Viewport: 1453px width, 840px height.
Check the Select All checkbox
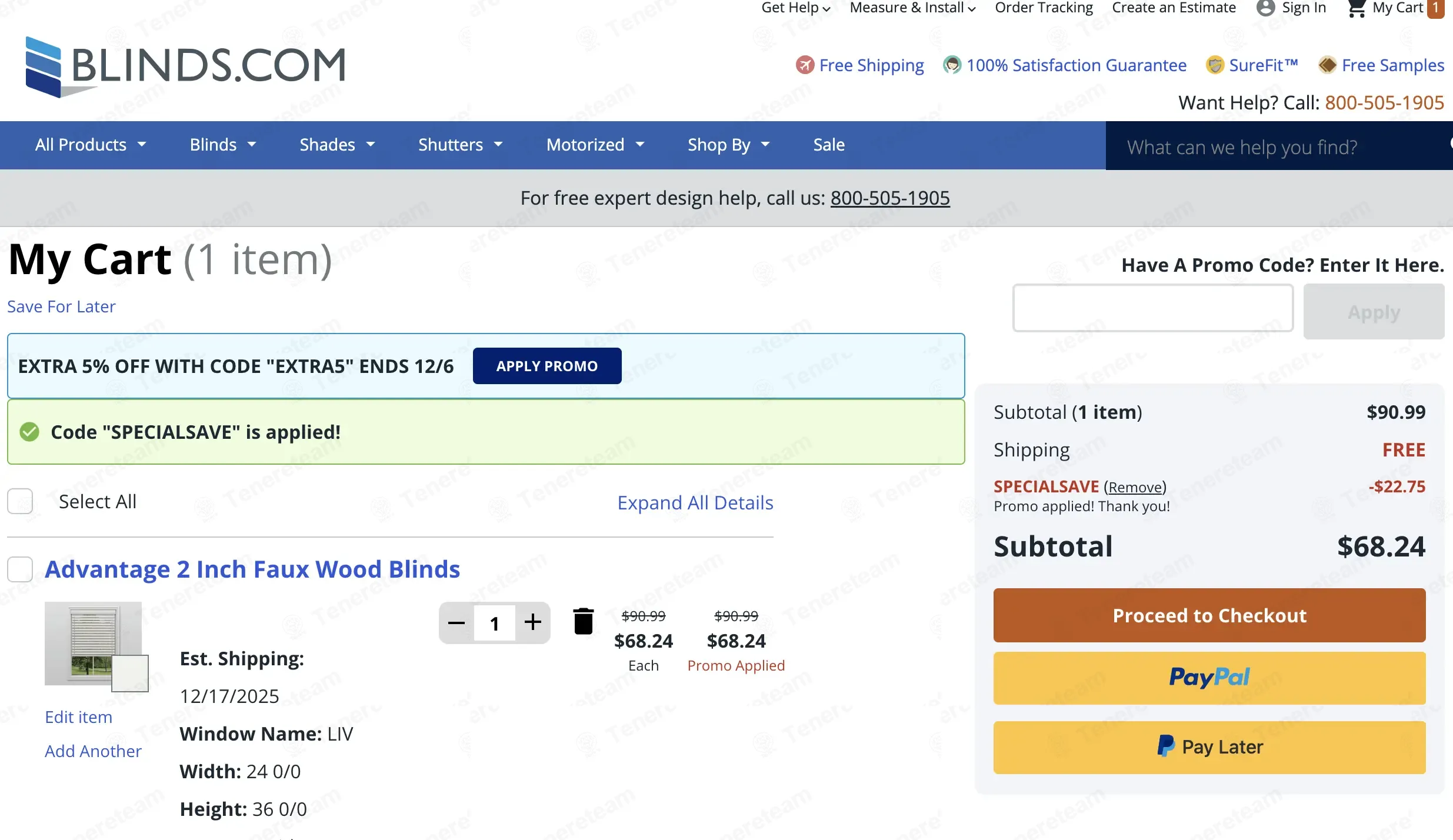click(x=20, y=502)
